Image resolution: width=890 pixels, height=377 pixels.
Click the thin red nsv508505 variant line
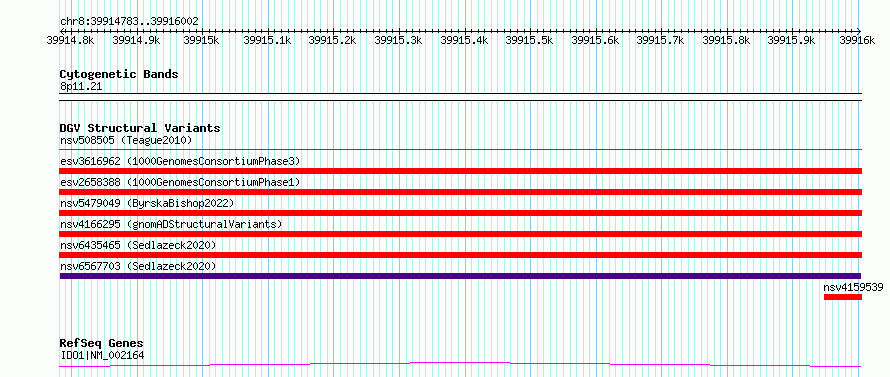coord(460,149)
